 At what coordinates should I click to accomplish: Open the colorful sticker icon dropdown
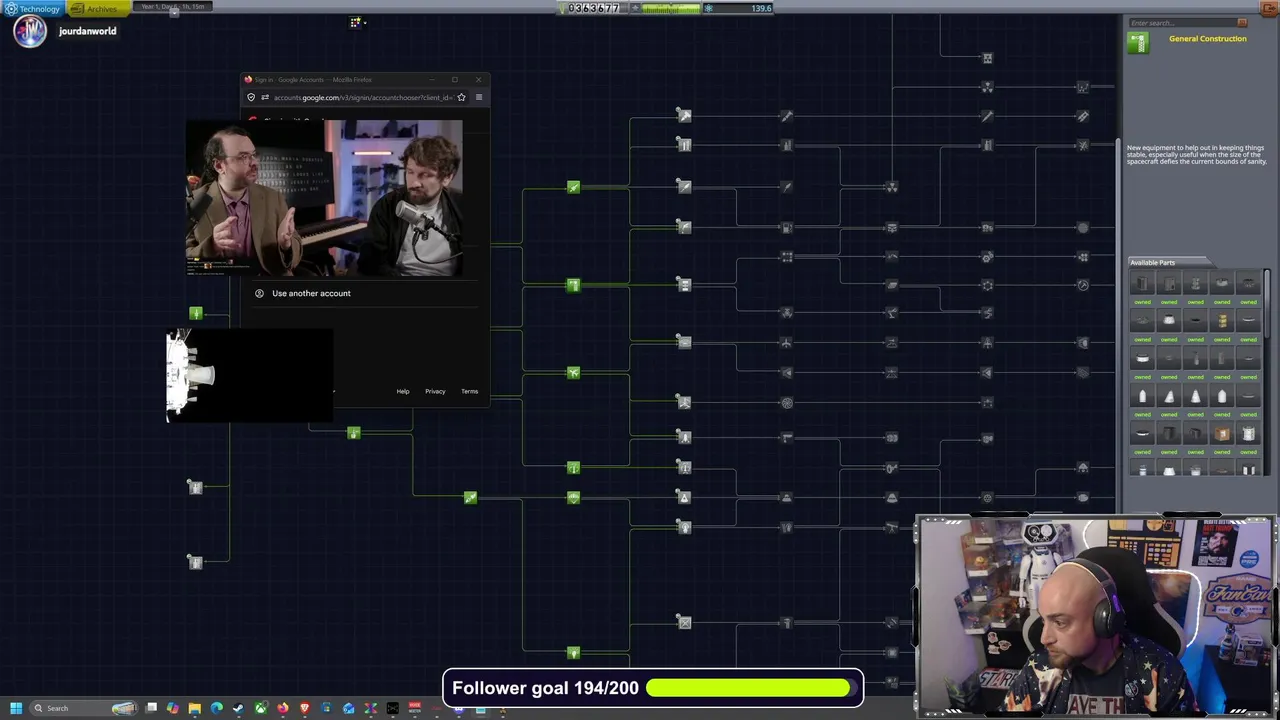tap(357, 22)
